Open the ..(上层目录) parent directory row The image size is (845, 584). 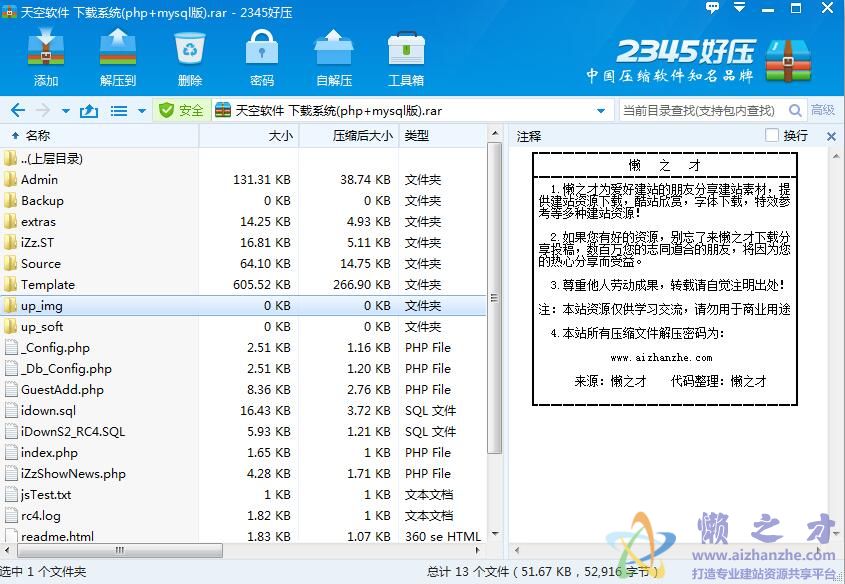(243, 158)
